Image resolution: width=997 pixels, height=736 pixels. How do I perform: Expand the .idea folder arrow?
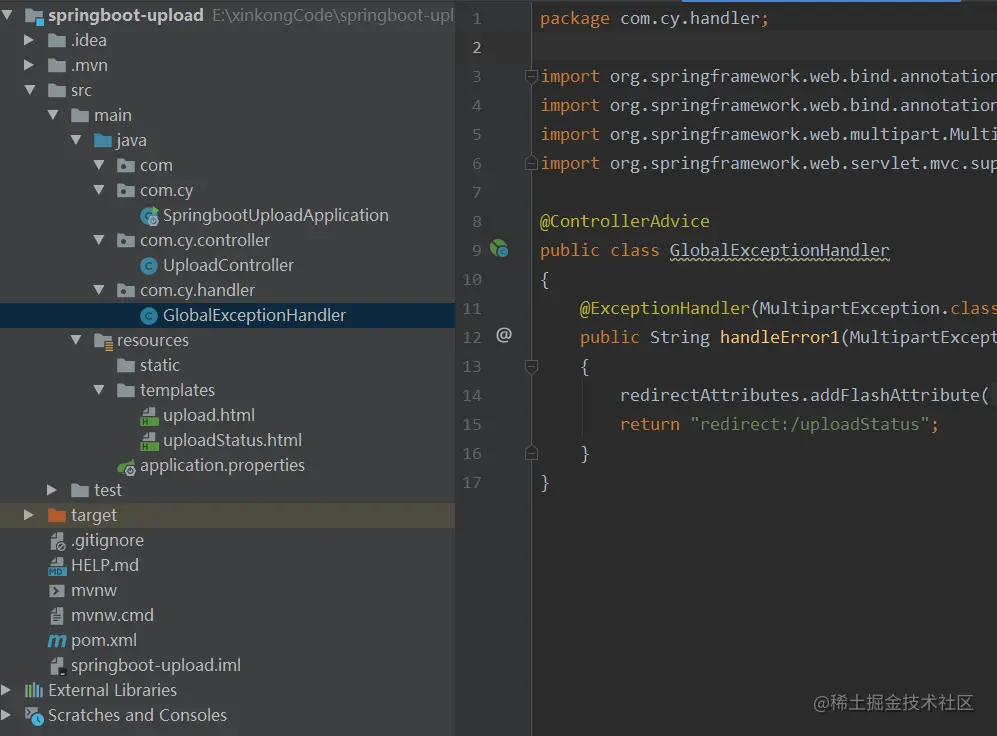[29, 39]
